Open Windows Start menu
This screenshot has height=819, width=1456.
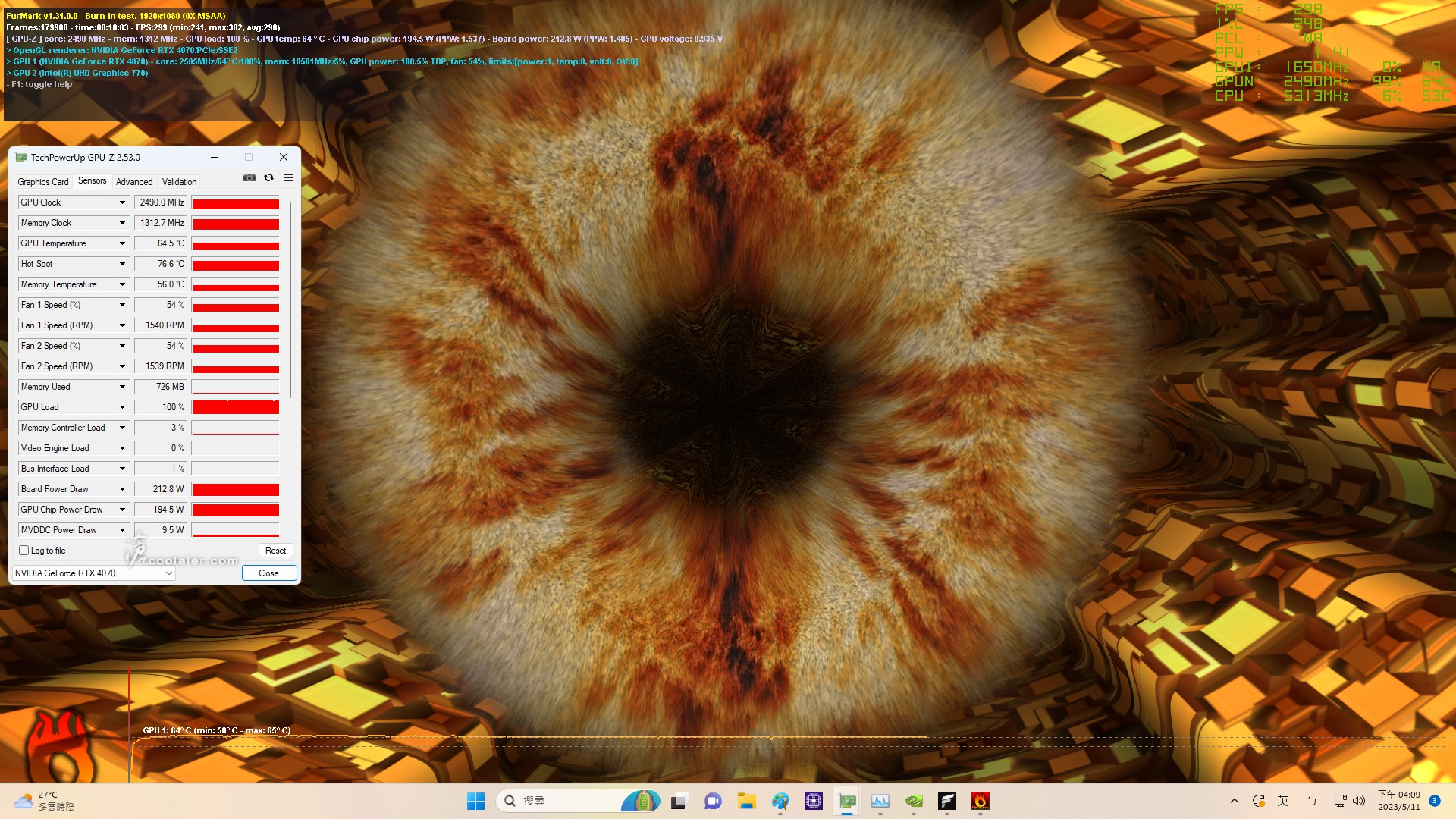pyautogui.click(x=475, y=801)
